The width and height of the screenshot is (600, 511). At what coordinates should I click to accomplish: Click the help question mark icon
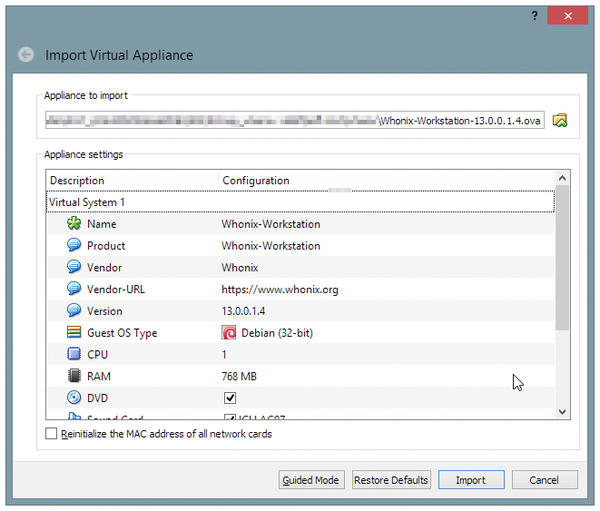(535, 16)
